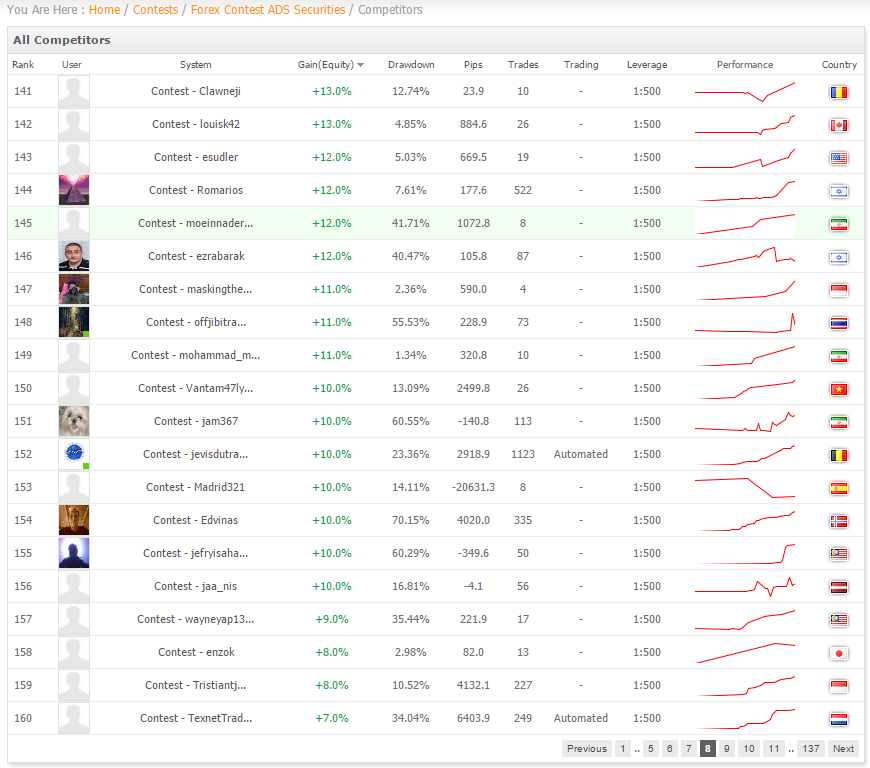The height and width of the screenshot is (768, 870).
Task: Sort table by Leverage column
Action: (x=647, y=64)
